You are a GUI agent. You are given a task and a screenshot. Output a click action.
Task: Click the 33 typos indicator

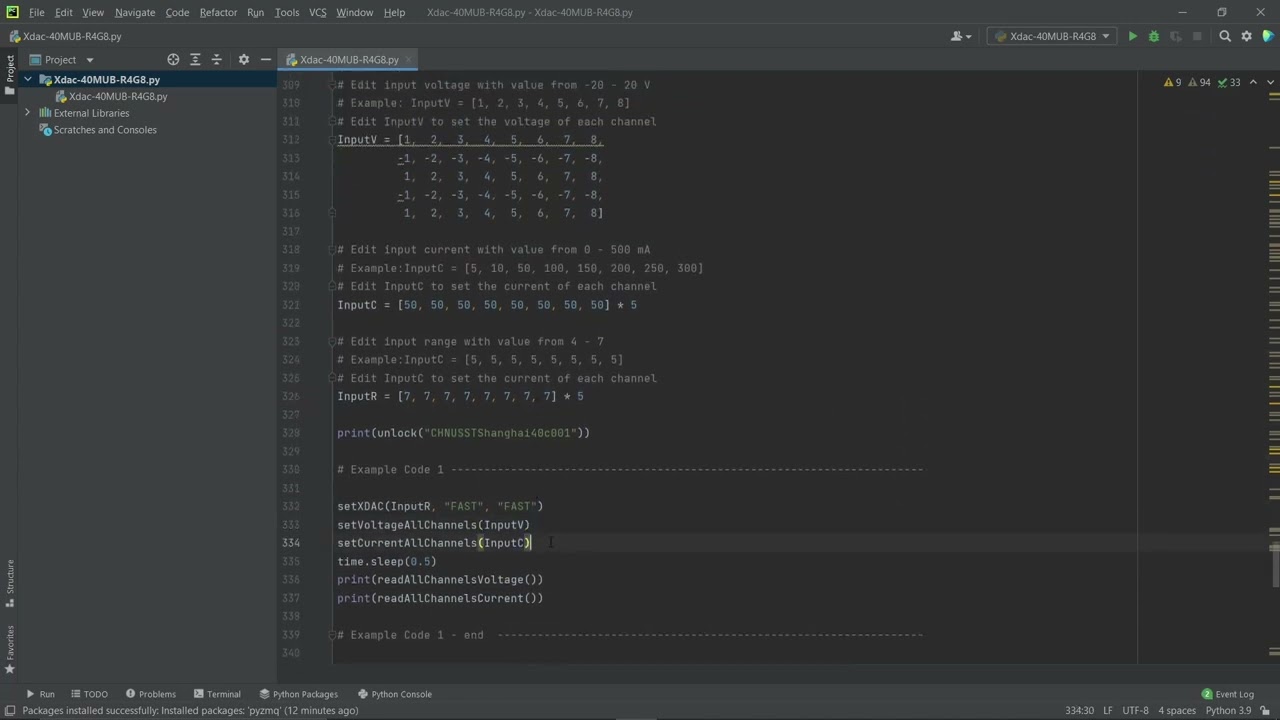click(1229, 83)
